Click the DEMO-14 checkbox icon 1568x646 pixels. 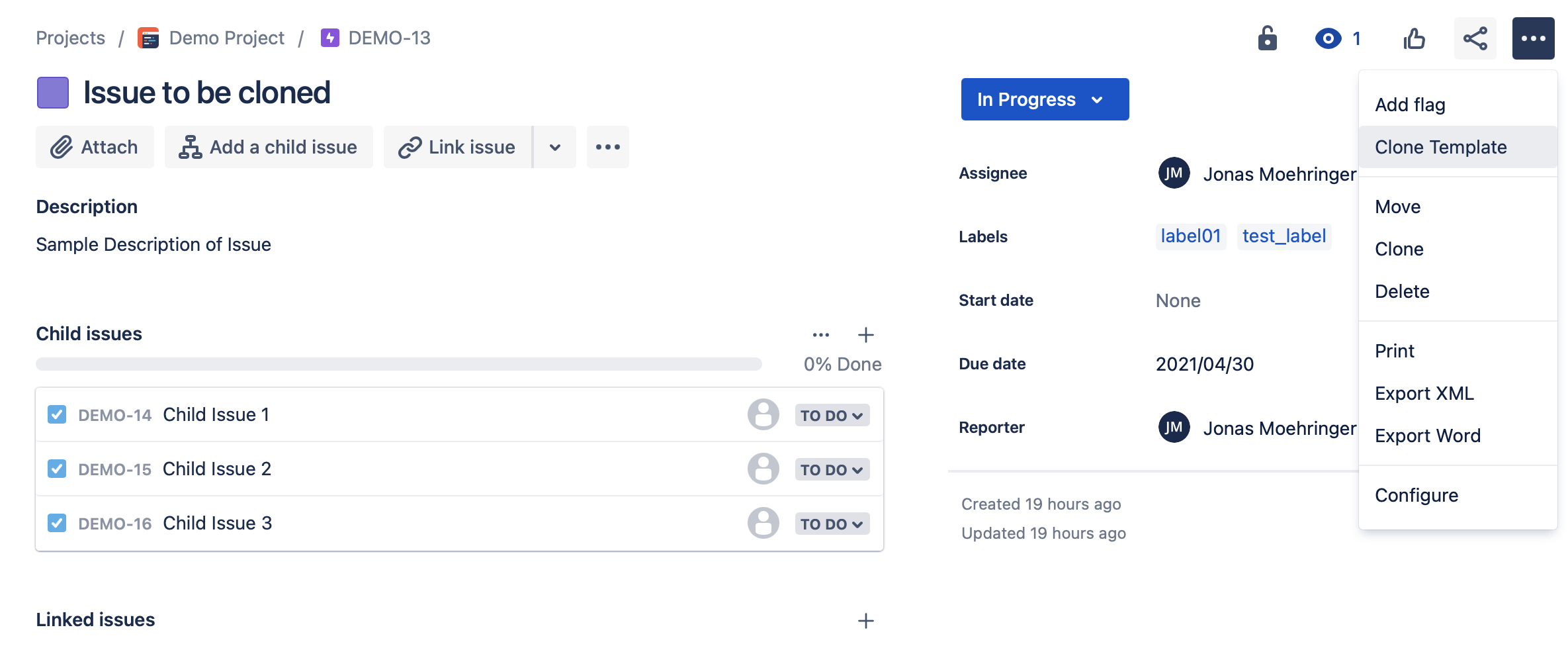point(57,415)
